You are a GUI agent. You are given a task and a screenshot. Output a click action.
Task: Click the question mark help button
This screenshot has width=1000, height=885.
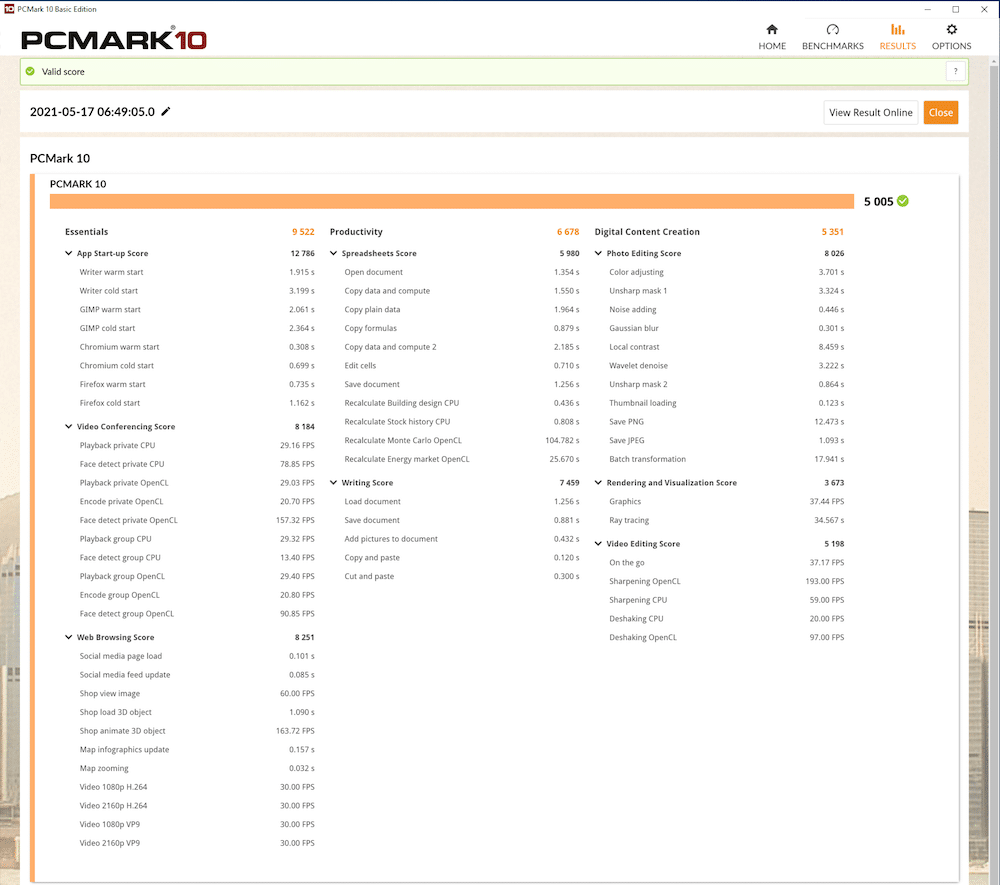pos(955,71)
